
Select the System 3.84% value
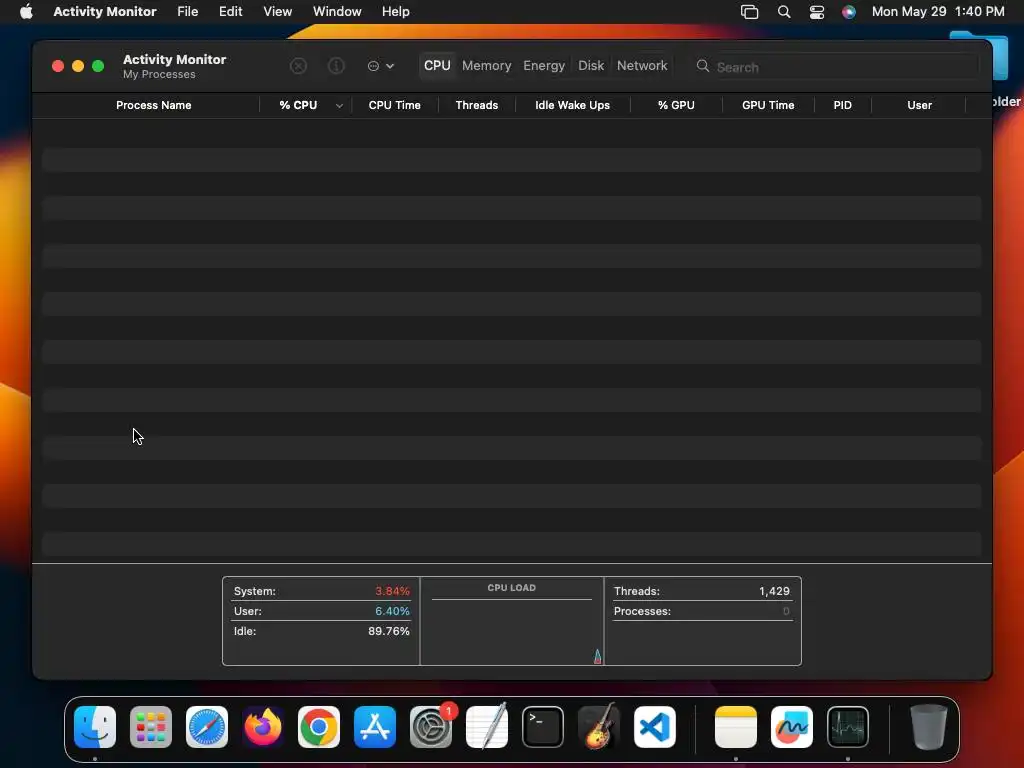click(392, 591)
